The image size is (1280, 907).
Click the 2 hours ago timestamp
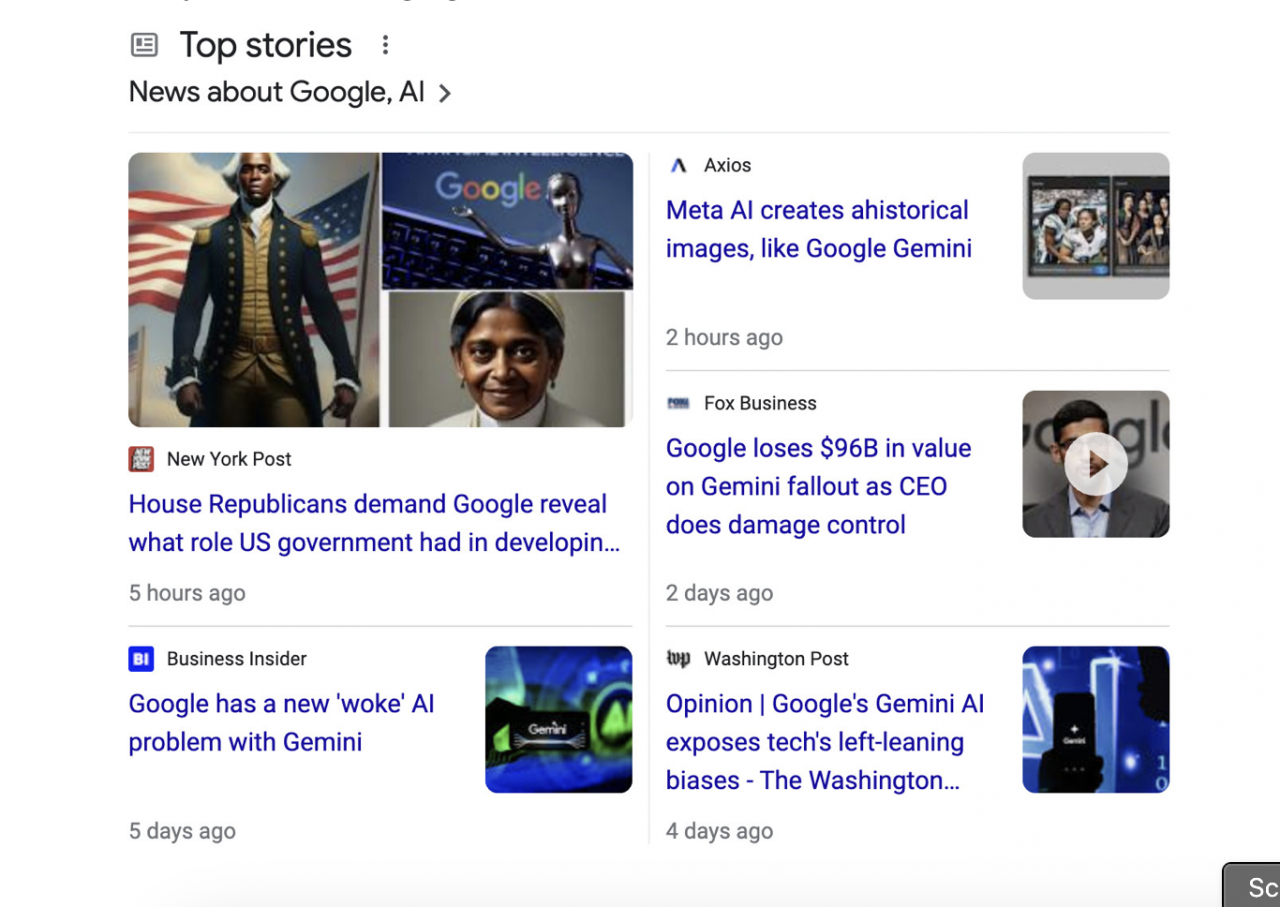725,338
